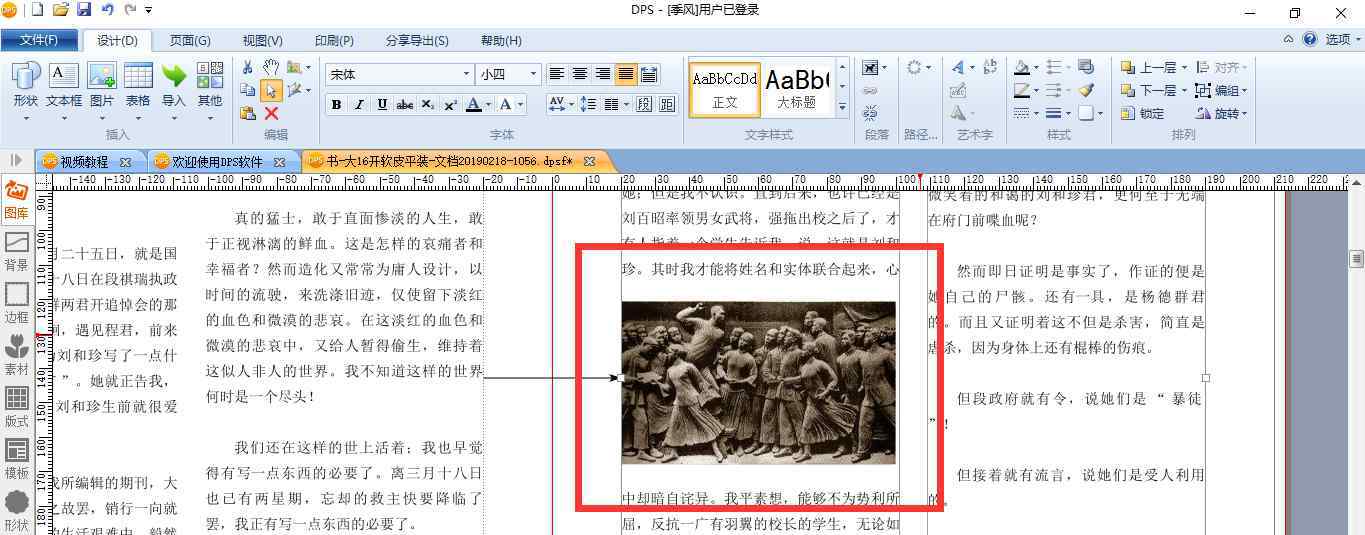This screenshot has width=1365, height=535.
Task: Open 图库 panel in left sidebar
Action: [x=17, y=198]
